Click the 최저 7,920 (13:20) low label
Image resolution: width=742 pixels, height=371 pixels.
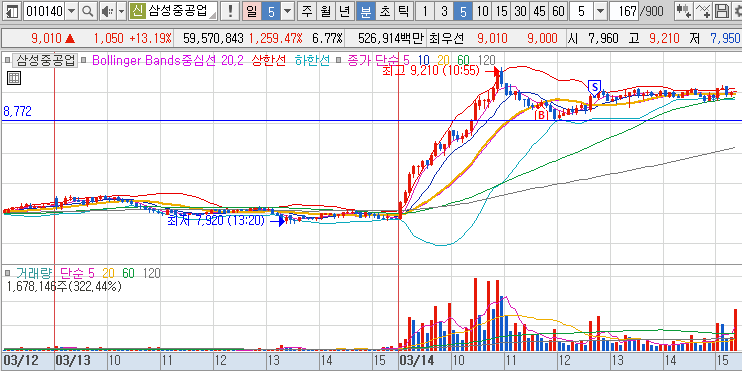[216, 221]
